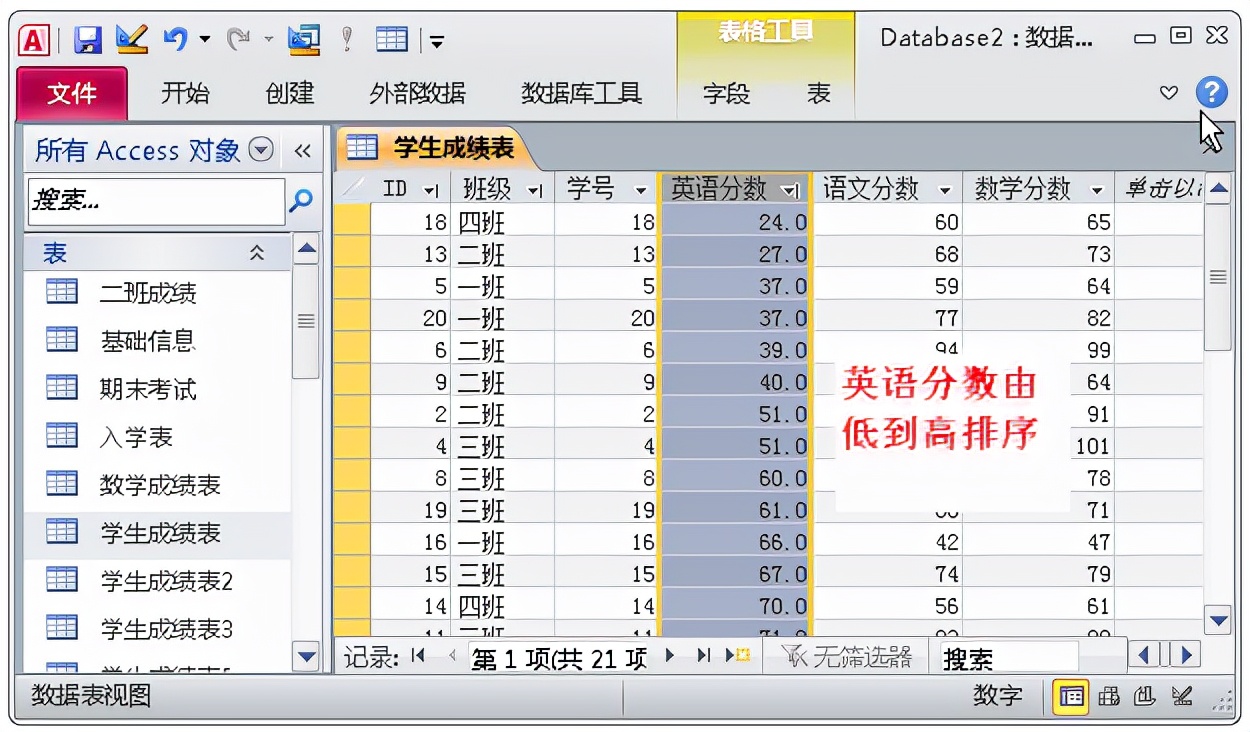
Task: Select the Design View icon in status bar
Action: click(x=1181, y=698)
